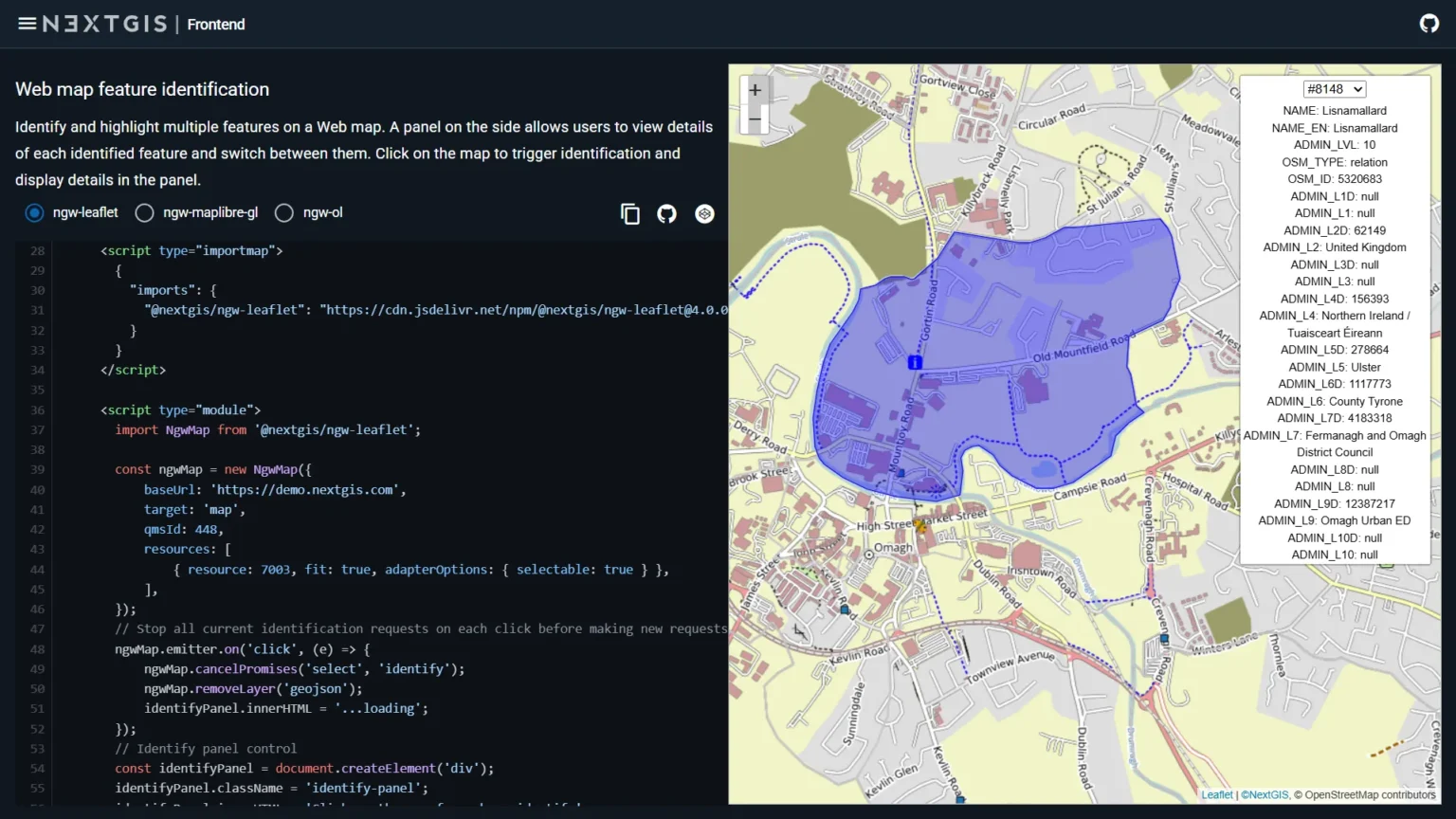Click the 'ADMIN_L5: Ulster' row

[x=1335, y=367]
